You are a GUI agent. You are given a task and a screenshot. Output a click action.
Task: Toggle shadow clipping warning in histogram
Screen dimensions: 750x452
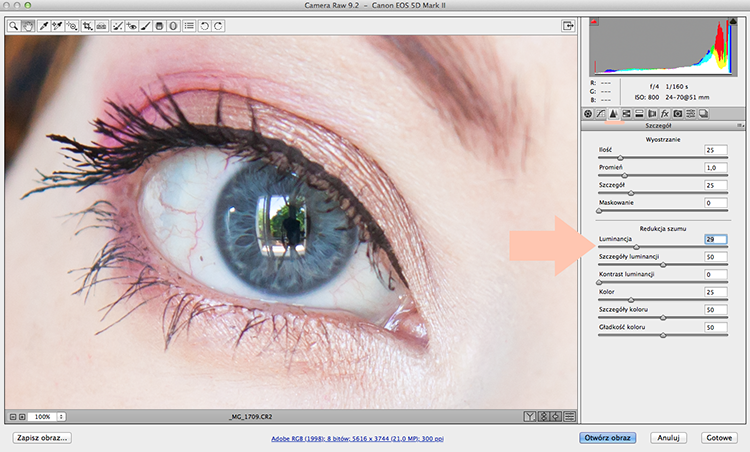pyautogui.click(x=594, y=22)
